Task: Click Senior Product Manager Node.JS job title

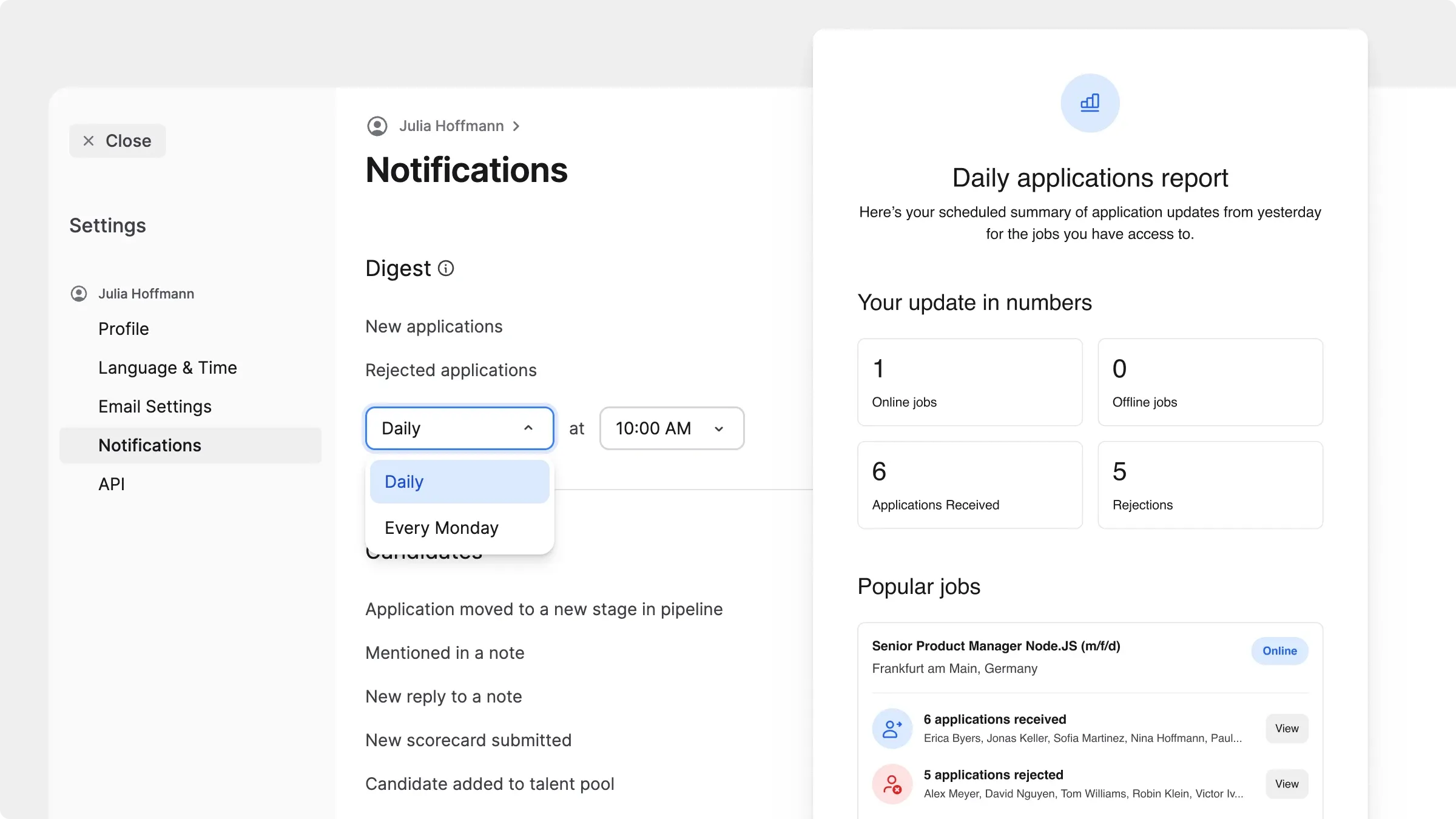Action: click(x=996, y=646)
